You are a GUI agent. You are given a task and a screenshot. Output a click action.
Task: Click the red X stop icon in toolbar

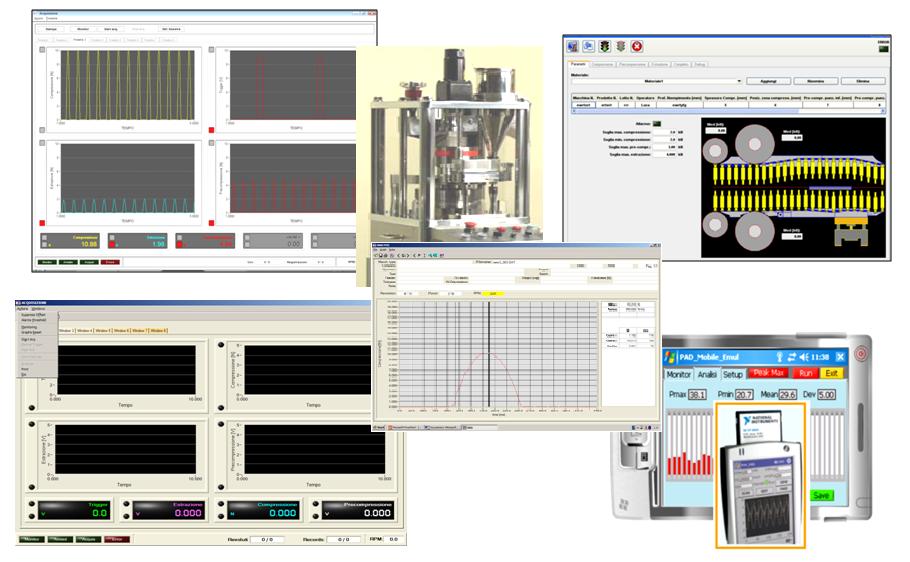(637, 46)
